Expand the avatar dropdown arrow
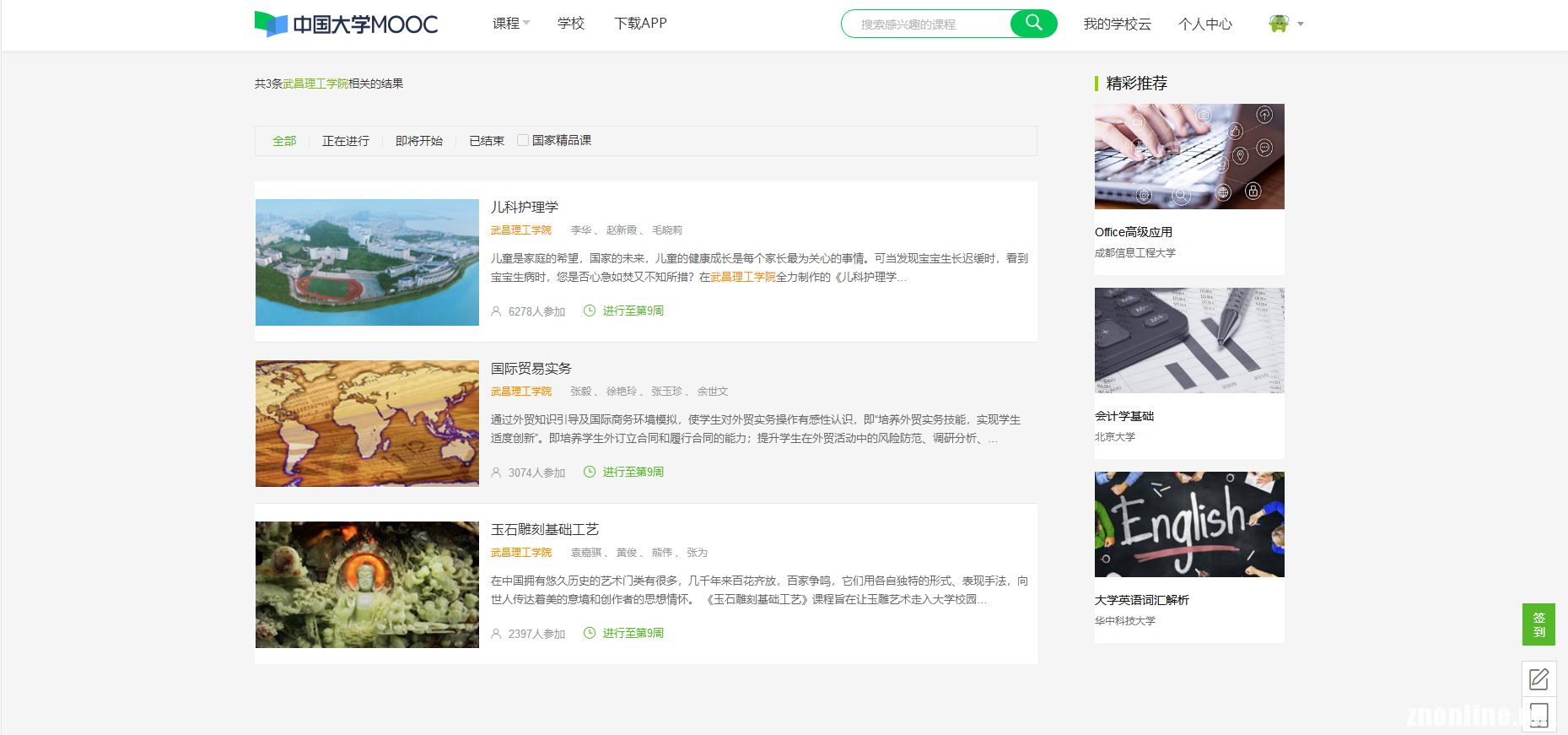This screenshot has height=735, width=1568. point(1301,24)
